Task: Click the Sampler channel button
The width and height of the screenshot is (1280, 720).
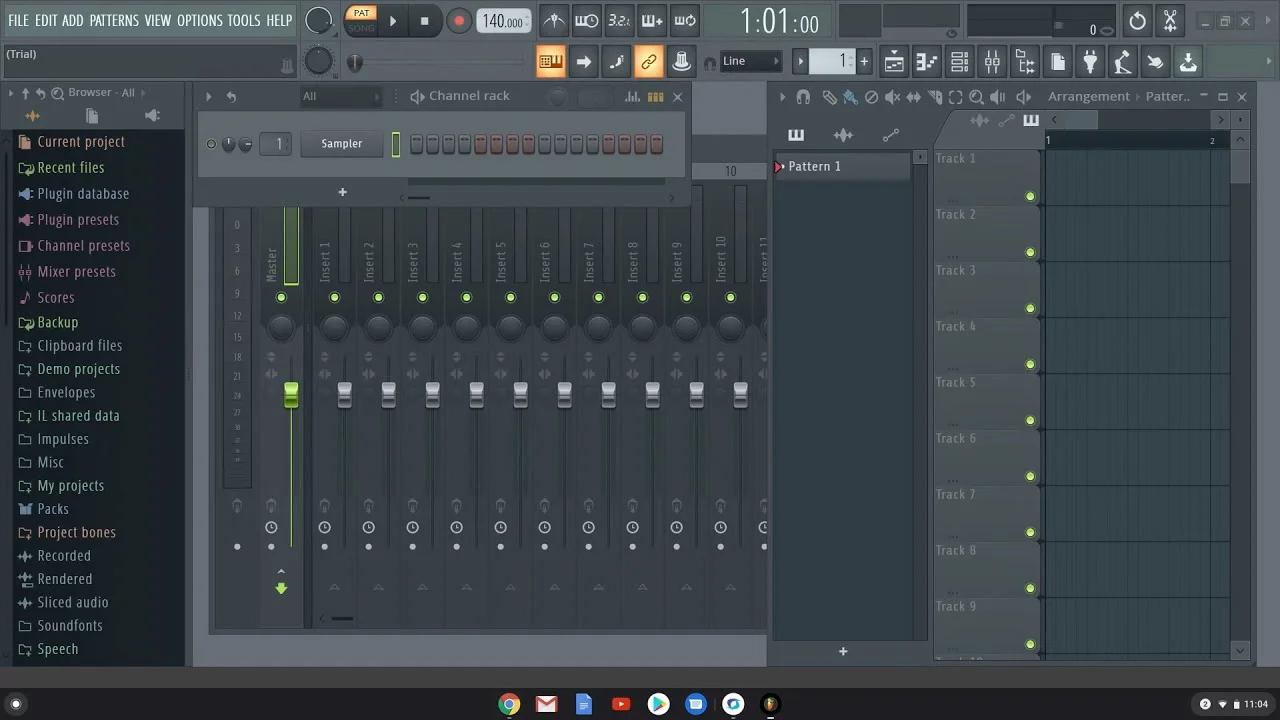Action: [341, 143]
